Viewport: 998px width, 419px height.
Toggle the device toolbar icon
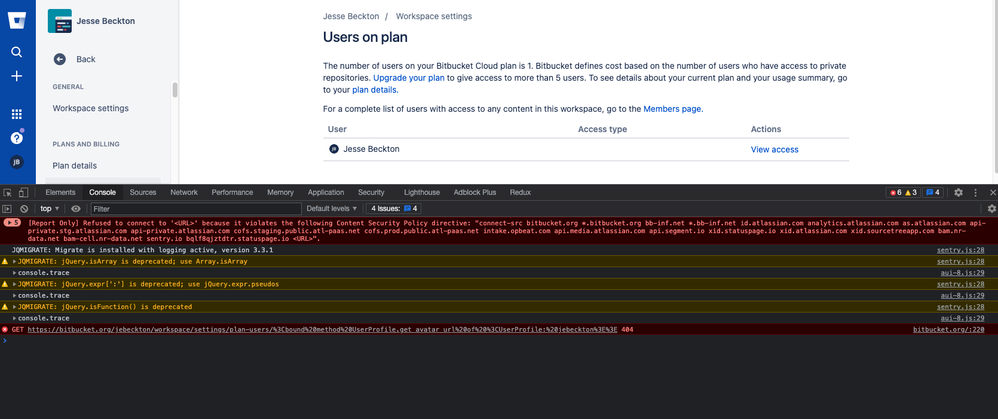[x=23, y=192]
